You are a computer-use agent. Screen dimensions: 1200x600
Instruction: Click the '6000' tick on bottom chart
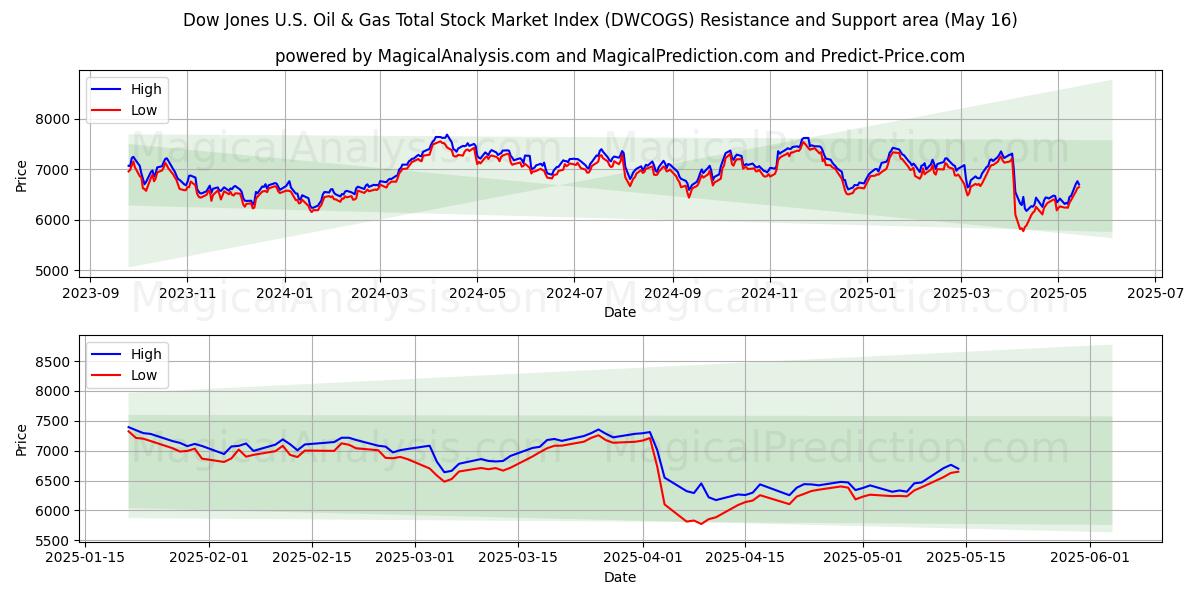tap(54, 511)
